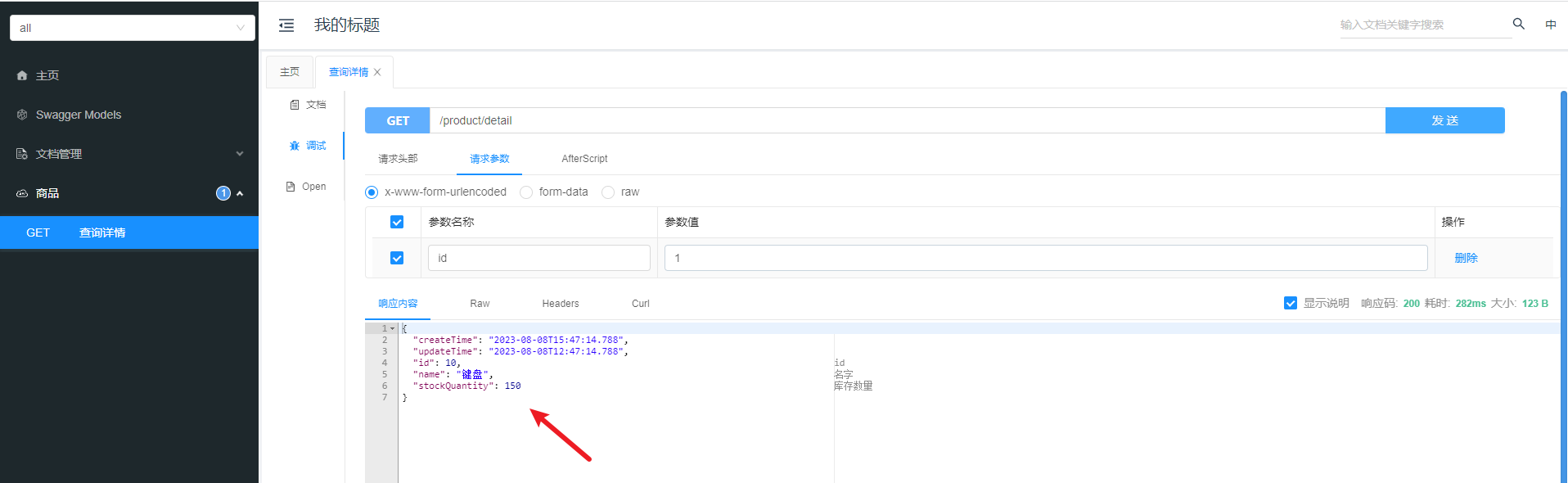Click the badge showing 1 on 商品
The image size is (1568, 483).
[223, 193]
